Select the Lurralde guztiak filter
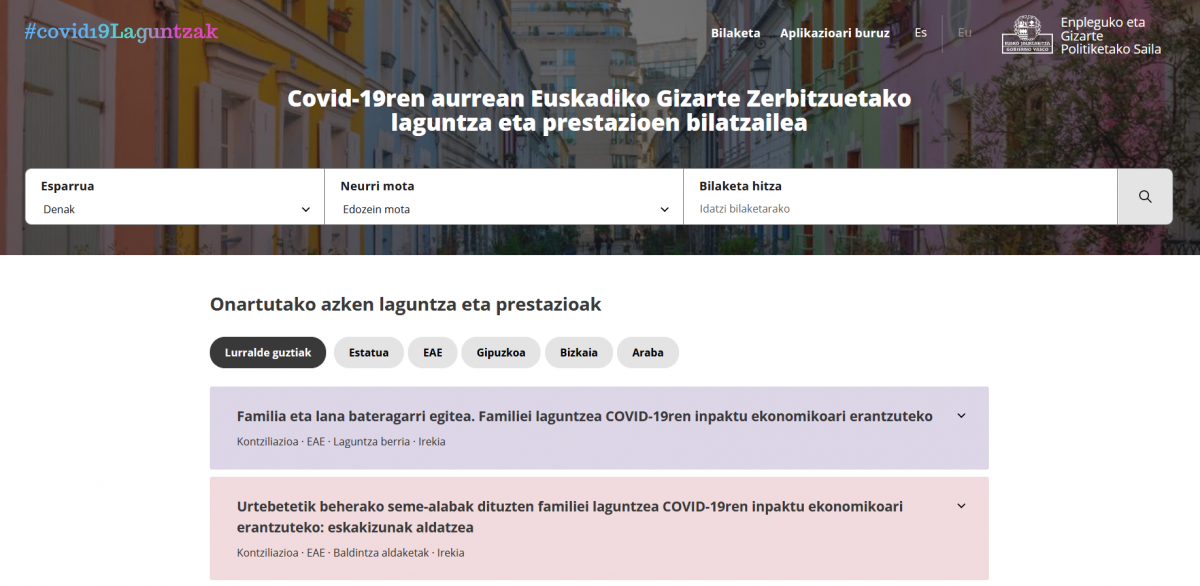This screenshot has width=1200, height=586. click(268, 352)
